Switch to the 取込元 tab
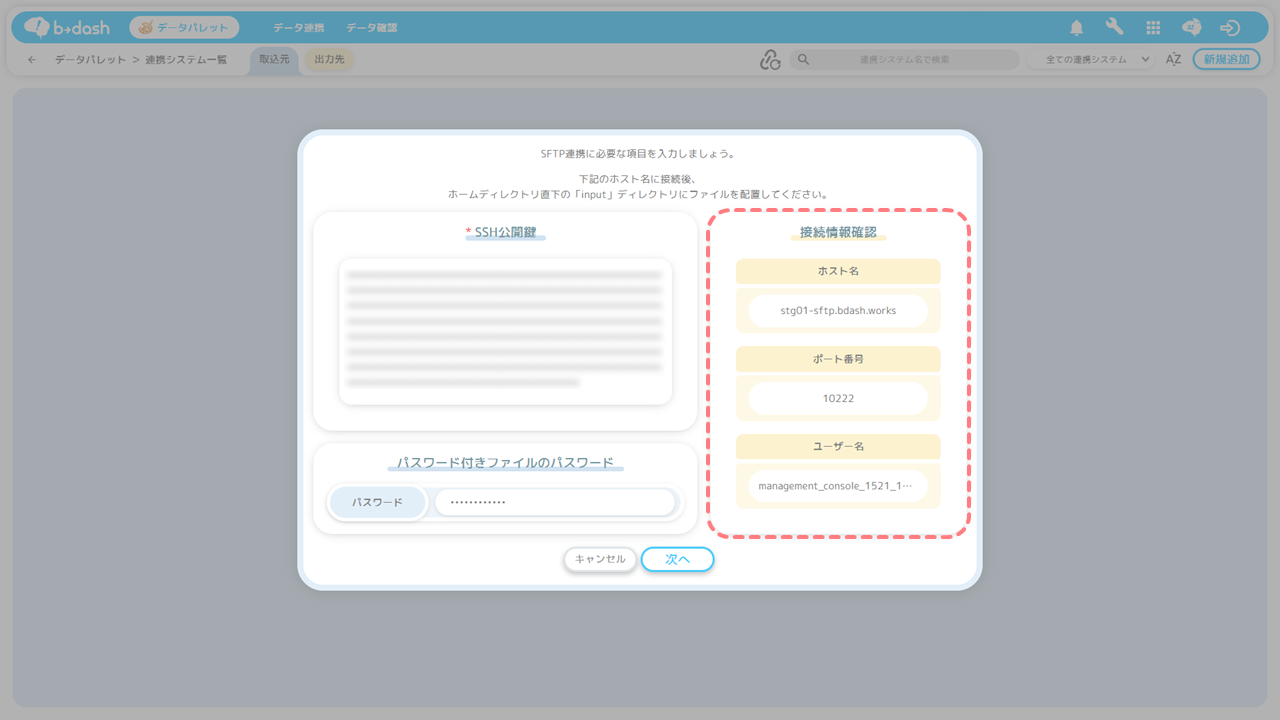This screenshot has height=720, width=1280. 274,60
